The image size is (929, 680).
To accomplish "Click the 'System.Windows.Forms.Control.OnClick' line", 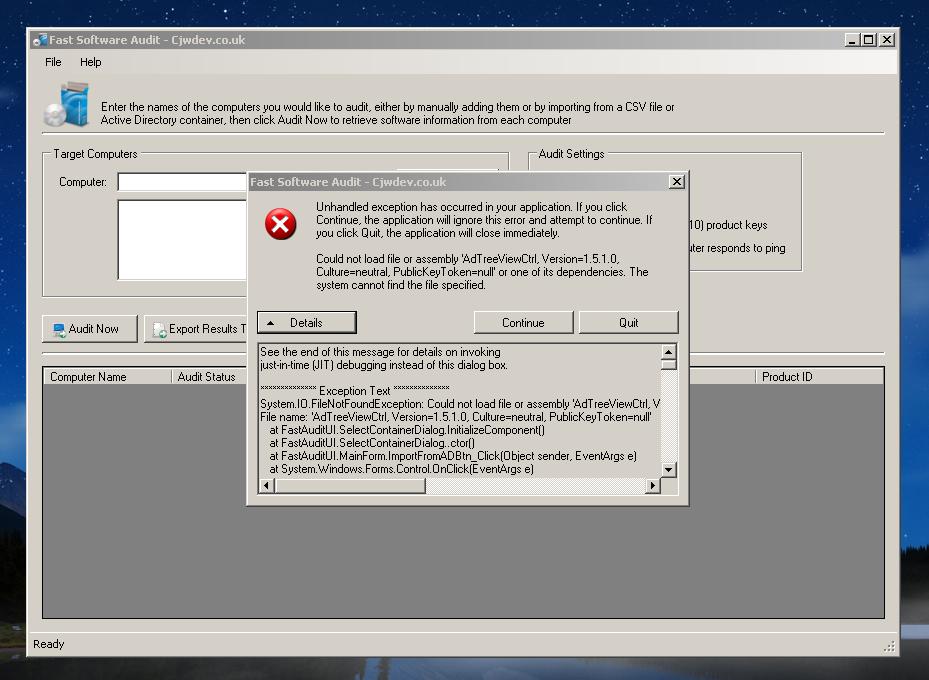I will coord(401,469).
